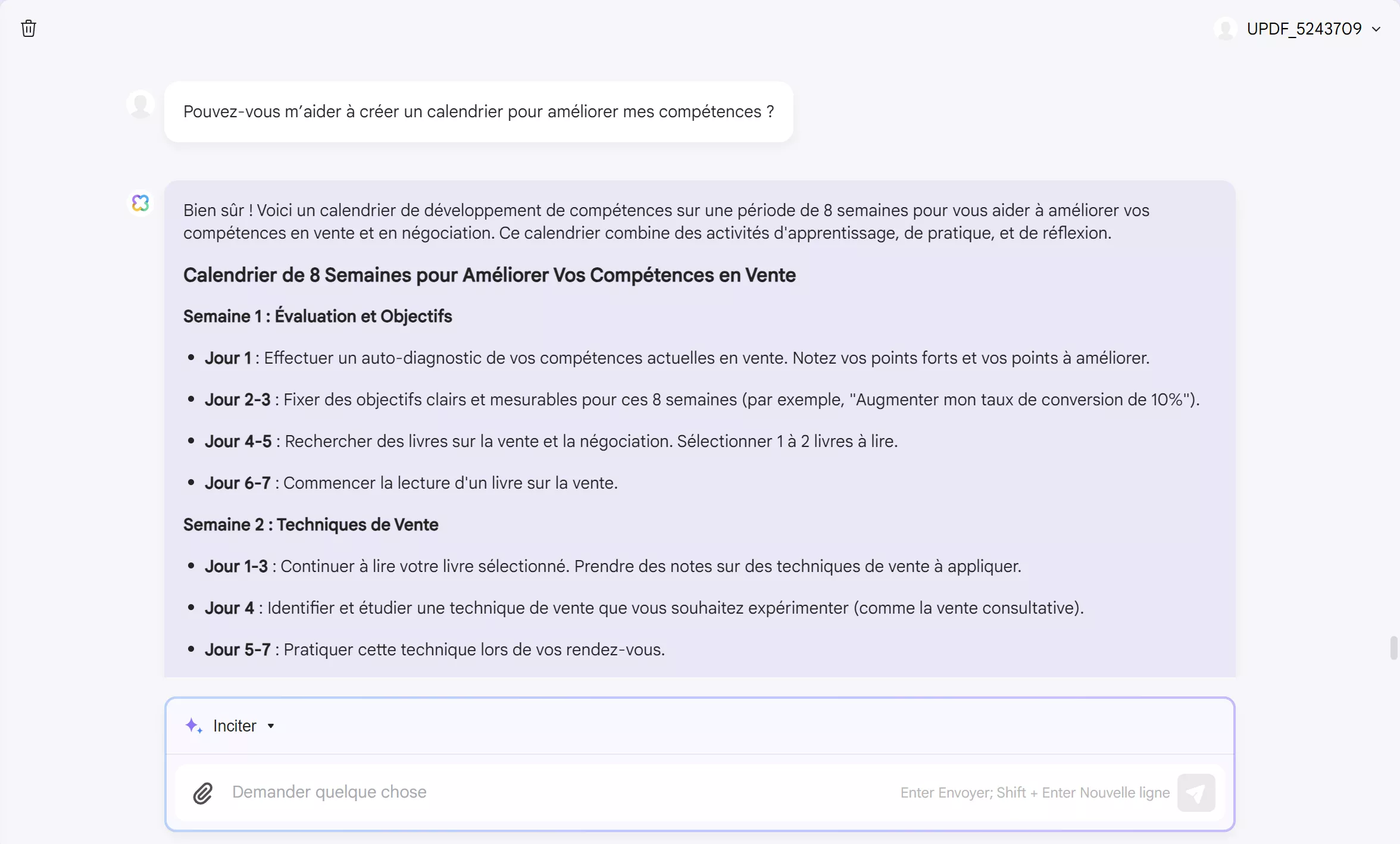The height and width of the screenshot is (844, 1400).
Task: Click the paperclip attach file icon
Action: (x=203, y=793)
